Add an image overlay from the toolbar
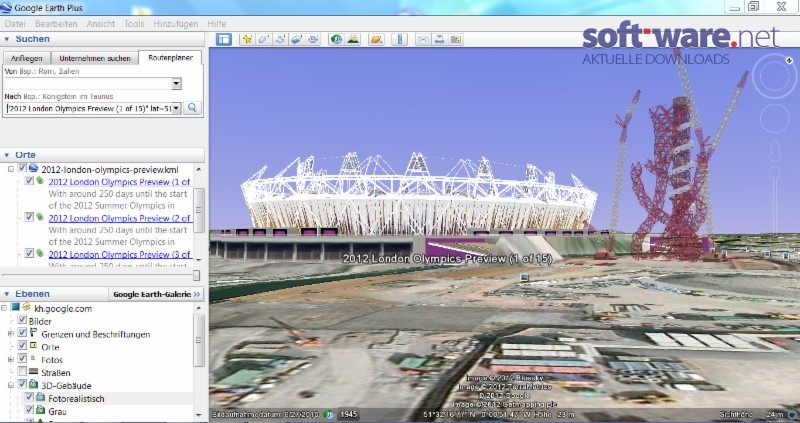 pos(296,39)
